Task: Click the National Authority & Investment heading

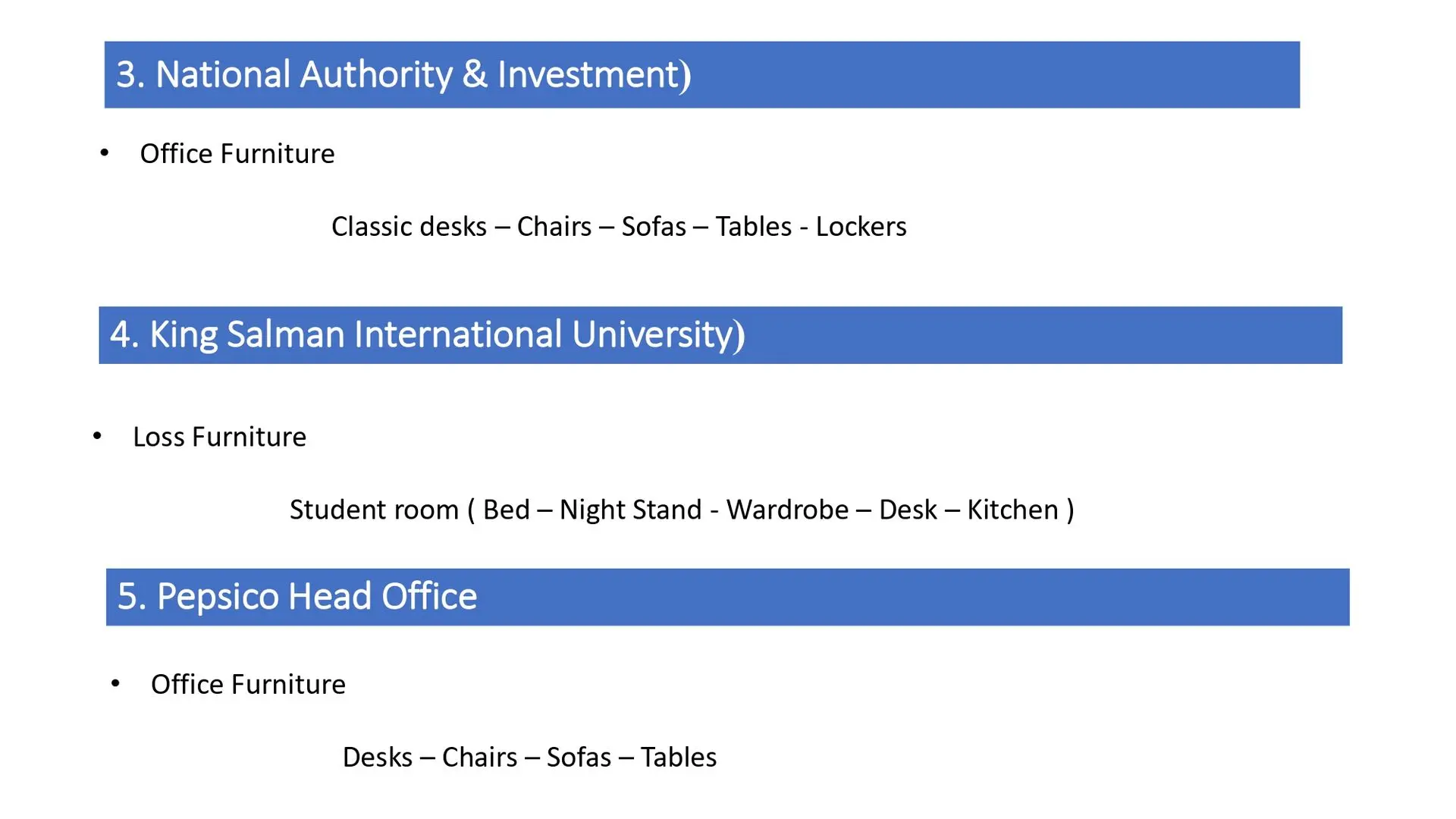Action: pos(403,74)
